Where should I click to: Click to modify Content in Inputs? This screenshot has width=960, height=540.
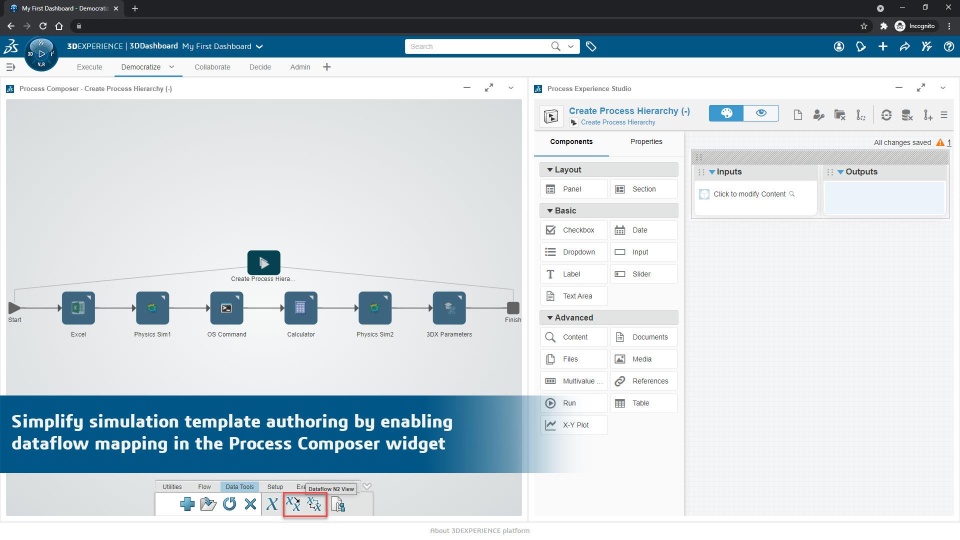point(749,194)
